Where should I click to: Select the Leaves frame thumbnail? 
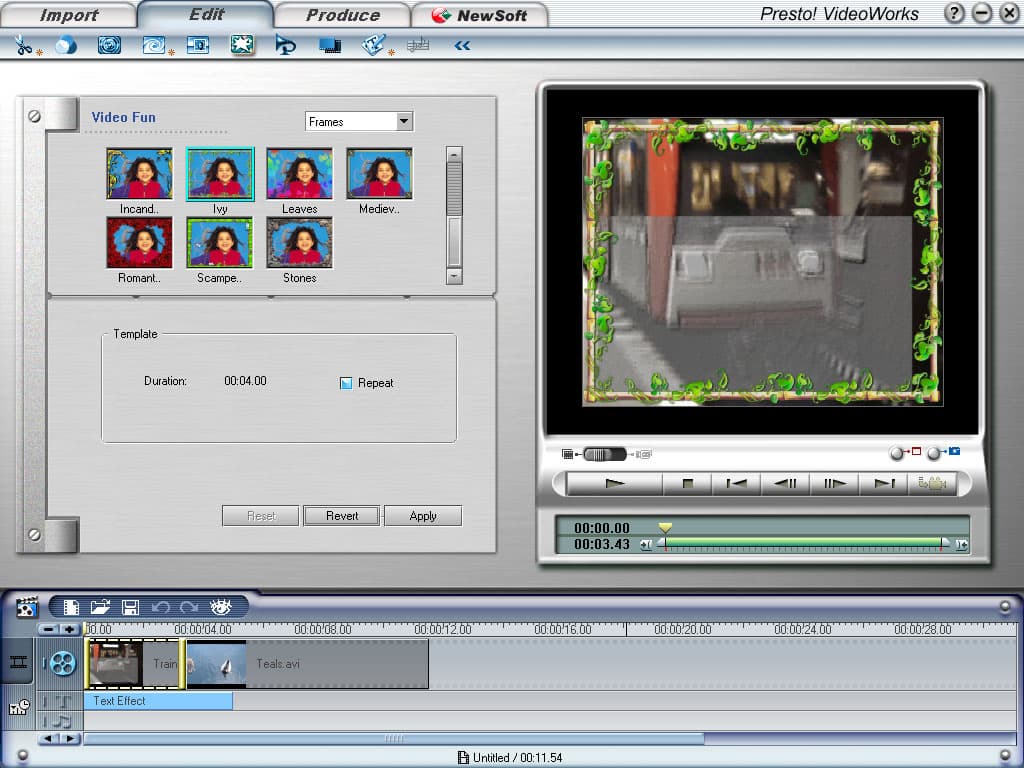[x=299, y=175]
